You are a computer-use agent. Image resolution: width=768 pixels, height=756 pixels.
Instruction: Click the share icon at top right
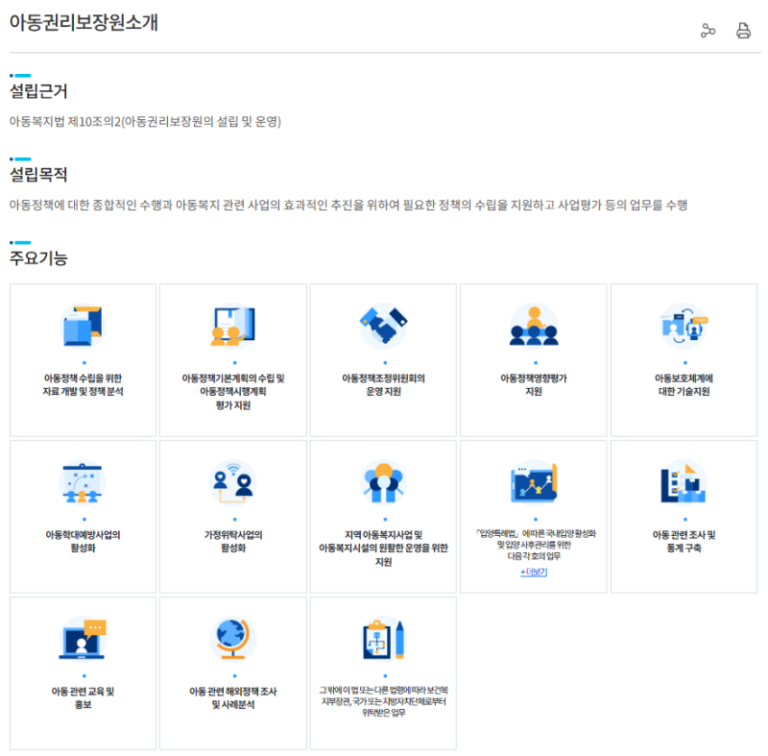(x=708, y=31)
